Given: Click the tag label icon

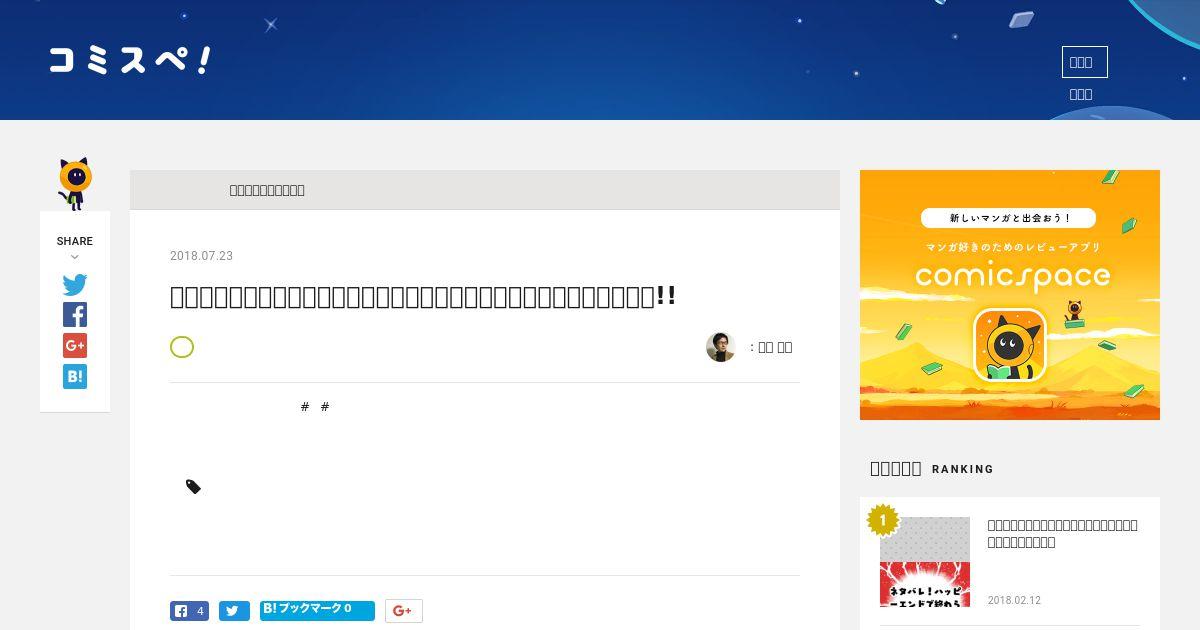Looking at the screenshot, I should (x=193, y=487).
